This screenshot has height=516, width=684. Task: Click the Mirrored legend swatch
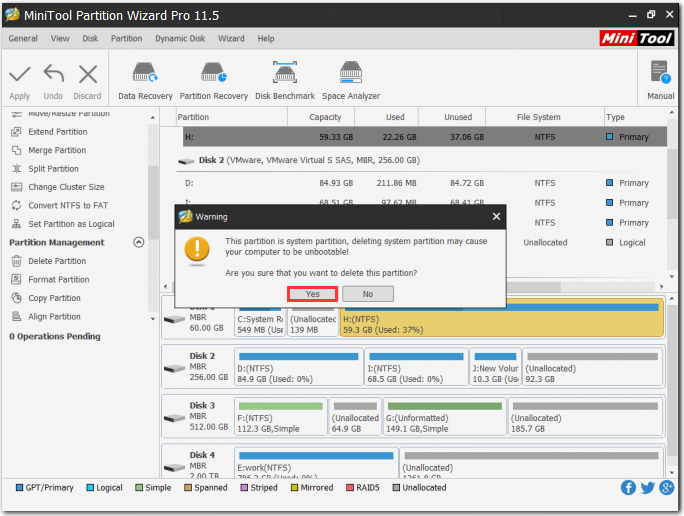click(294, 488)
